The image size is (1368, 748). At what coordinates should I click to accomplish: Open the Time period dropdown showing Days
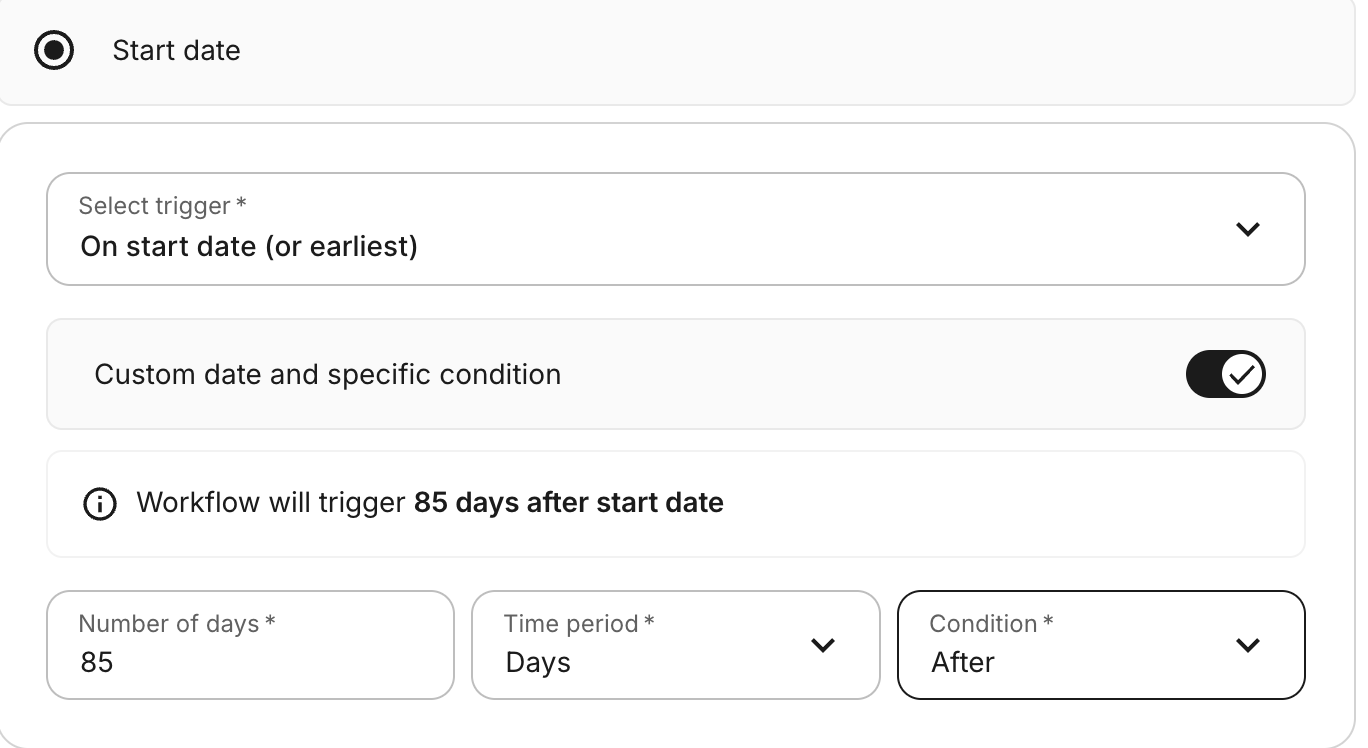(676, 646)
